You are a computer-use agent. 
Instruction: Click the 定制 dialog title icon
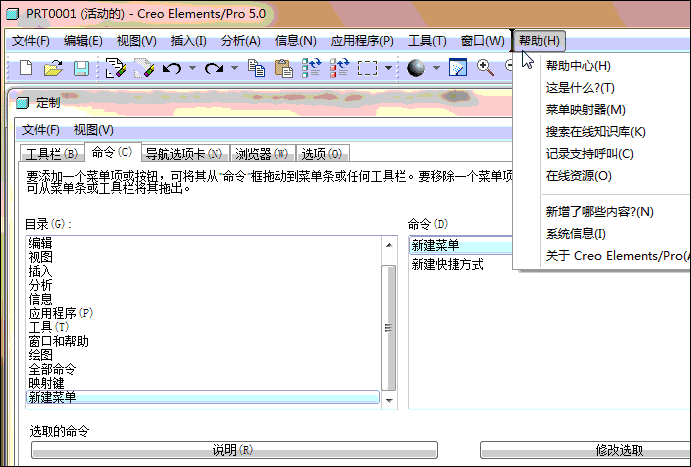22,103
